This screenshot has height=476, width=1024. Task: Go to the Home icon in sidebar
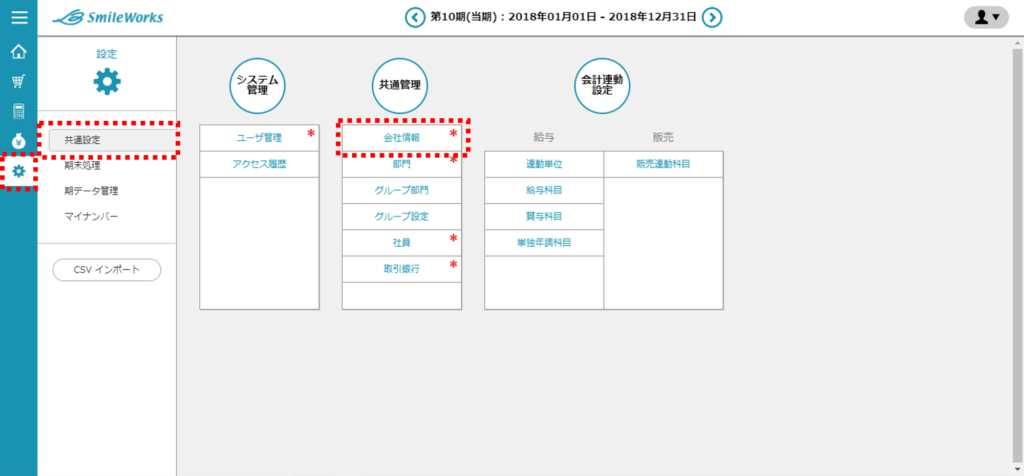tap(18, 52)
